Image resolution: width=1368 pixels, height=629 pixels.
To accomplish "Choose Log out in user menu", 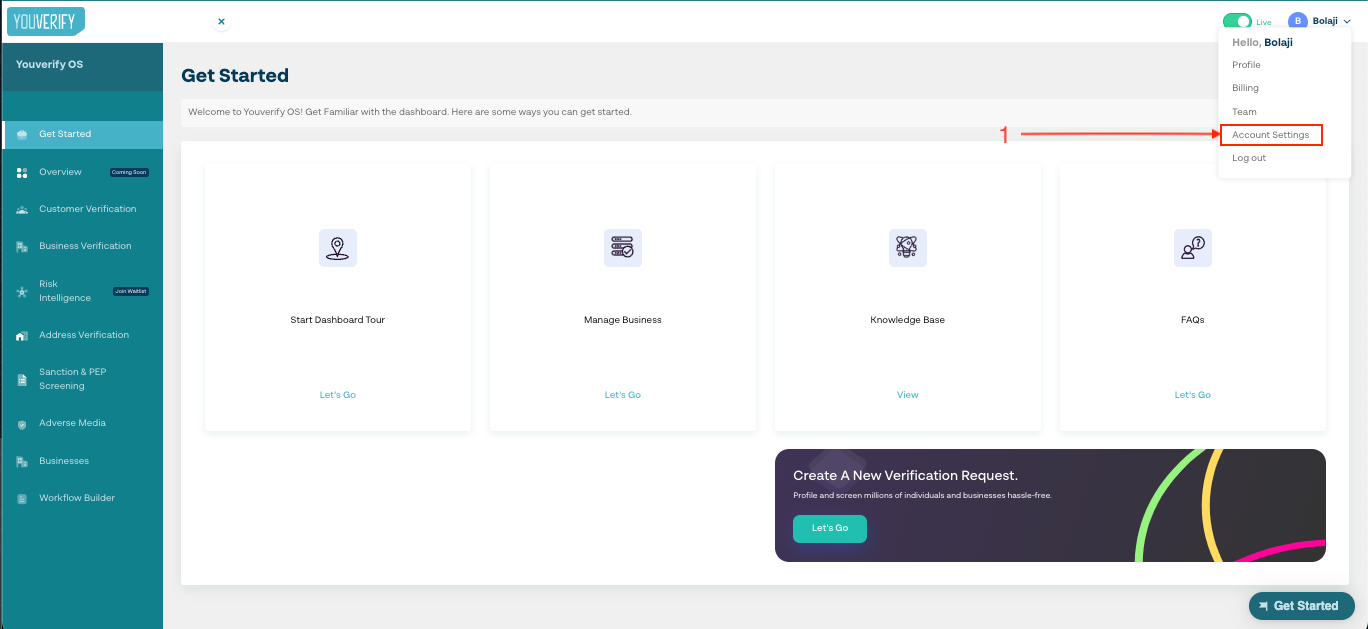I will point(1249,158).
